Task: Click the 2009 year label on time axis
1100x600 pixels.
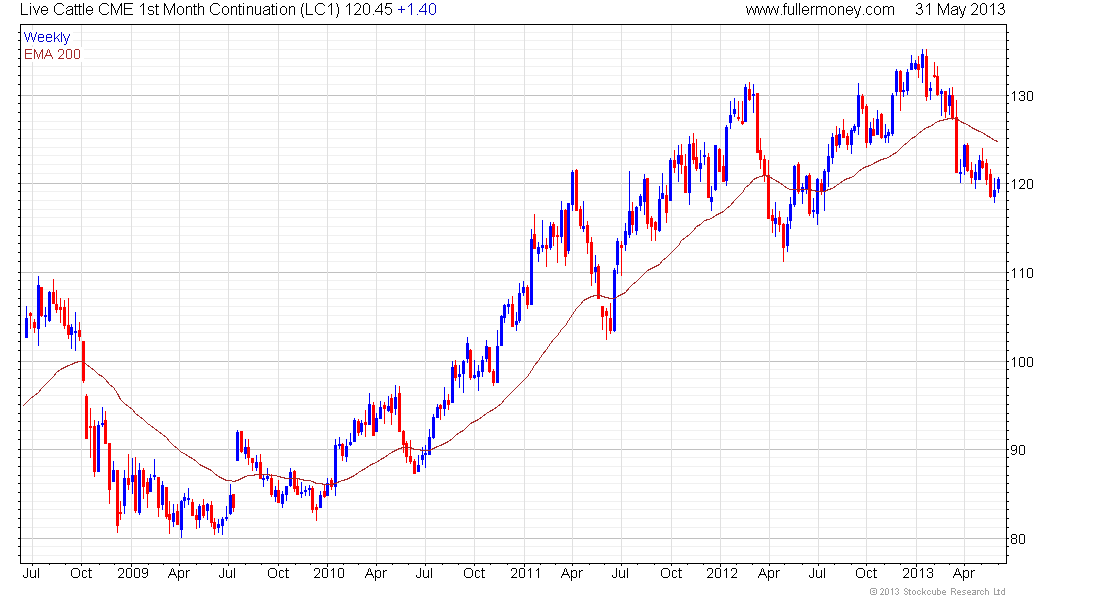Action: click(133, 573)
